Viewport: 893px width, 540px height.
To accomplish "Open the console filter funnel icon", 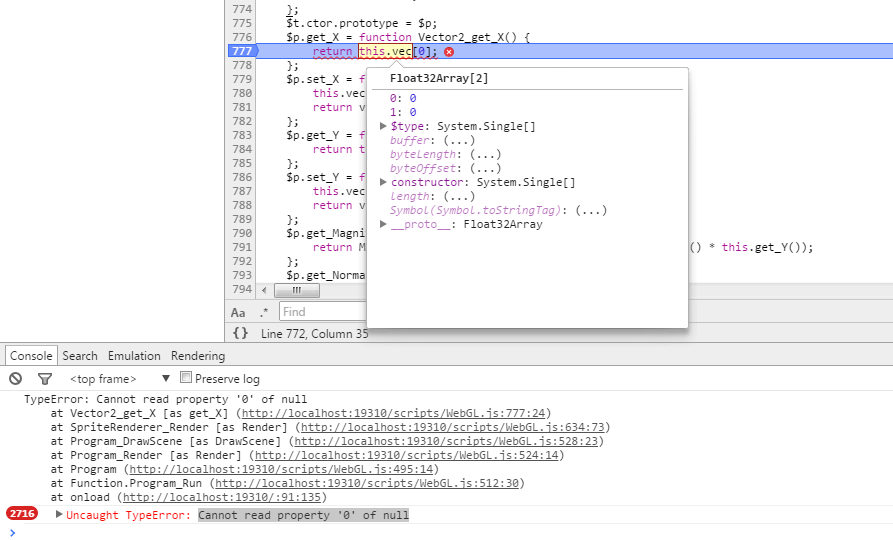I will tap(45, 378).
